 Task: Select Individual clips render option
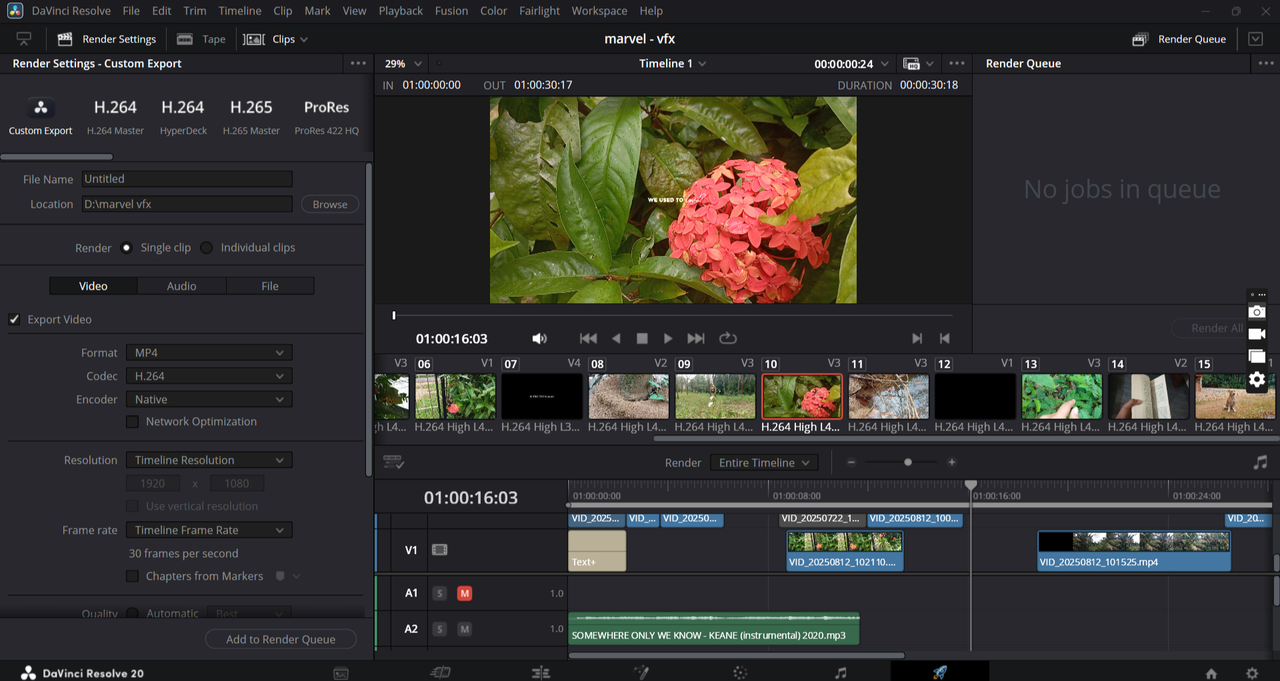[206, 248]
